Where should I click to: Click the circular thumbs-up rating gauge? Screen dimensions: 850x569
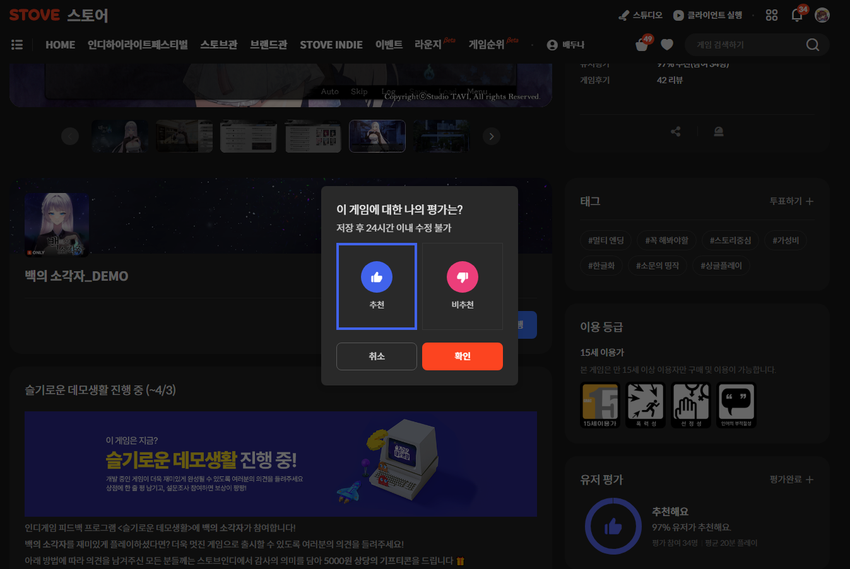tap(613, 526)
